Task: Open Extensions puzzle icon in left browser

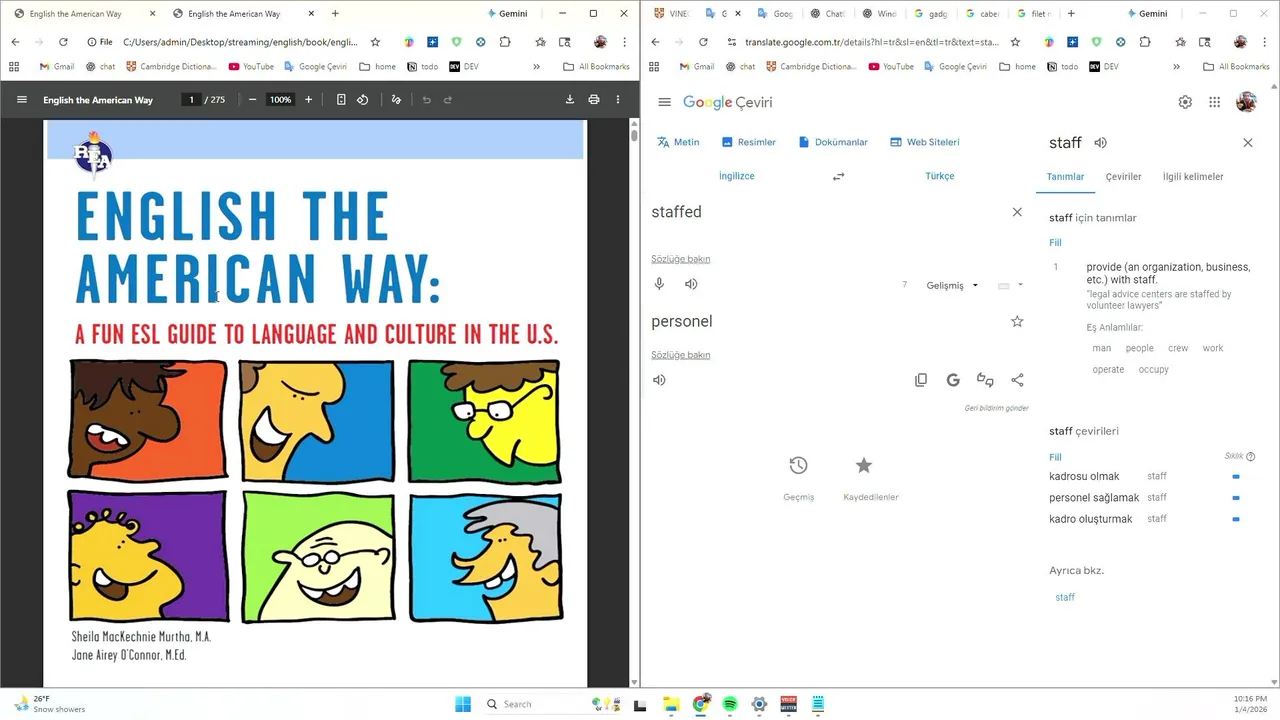Action: tap(504, 42)
